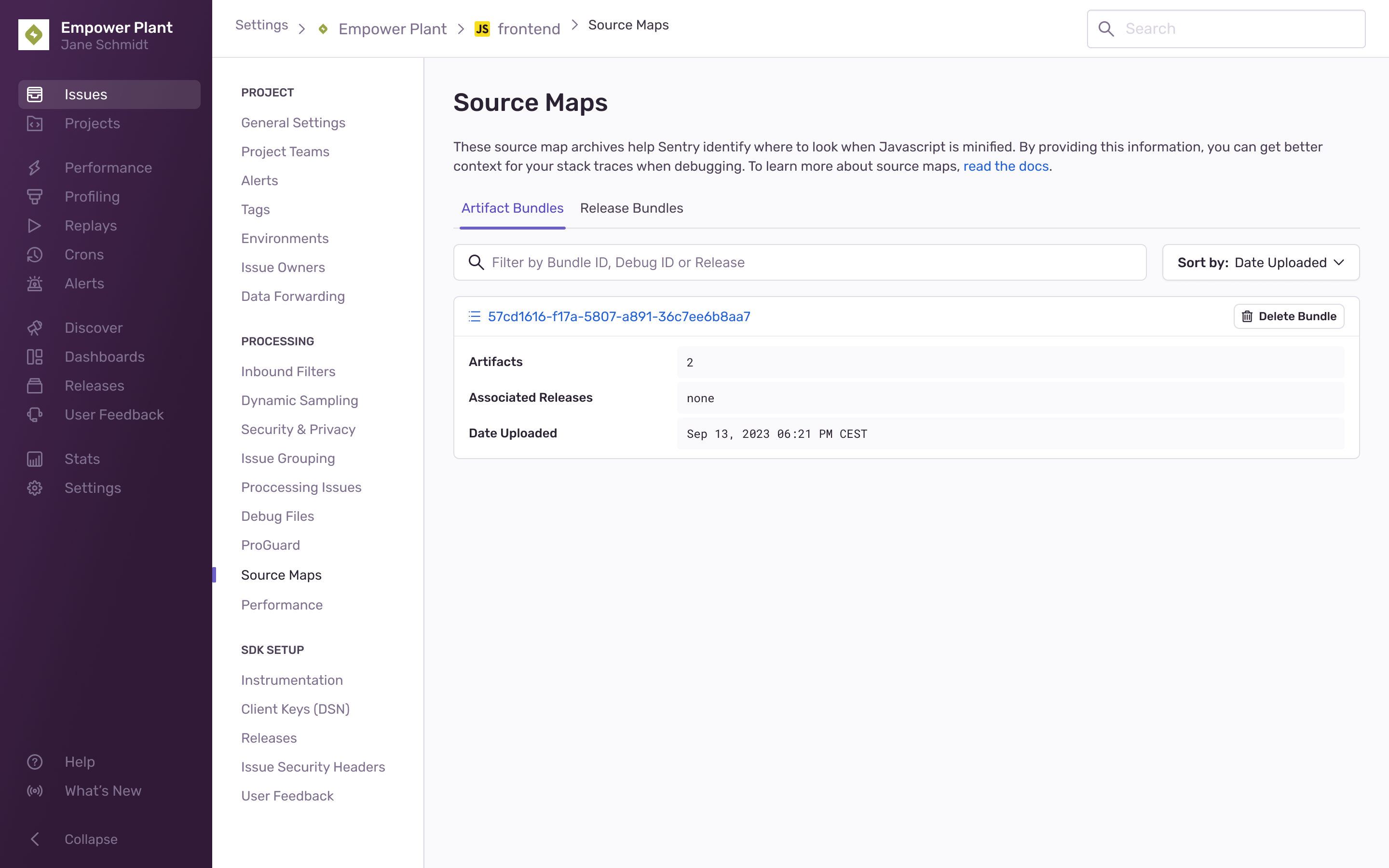1389x868 pixels.
Task: Switch to the Release Bundles tab
Action: (631, 208)
